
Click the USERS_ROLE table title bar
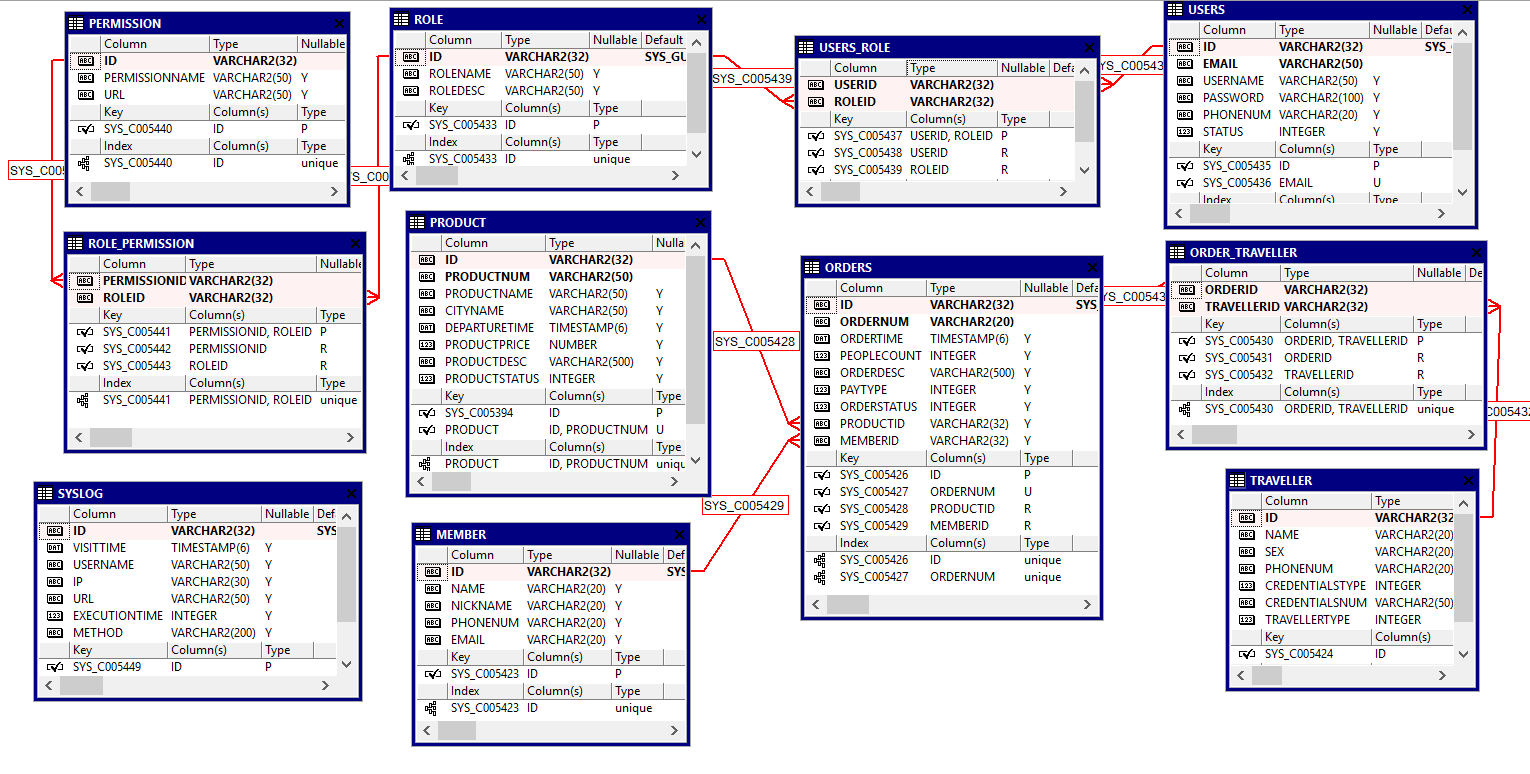coord(948,47)
